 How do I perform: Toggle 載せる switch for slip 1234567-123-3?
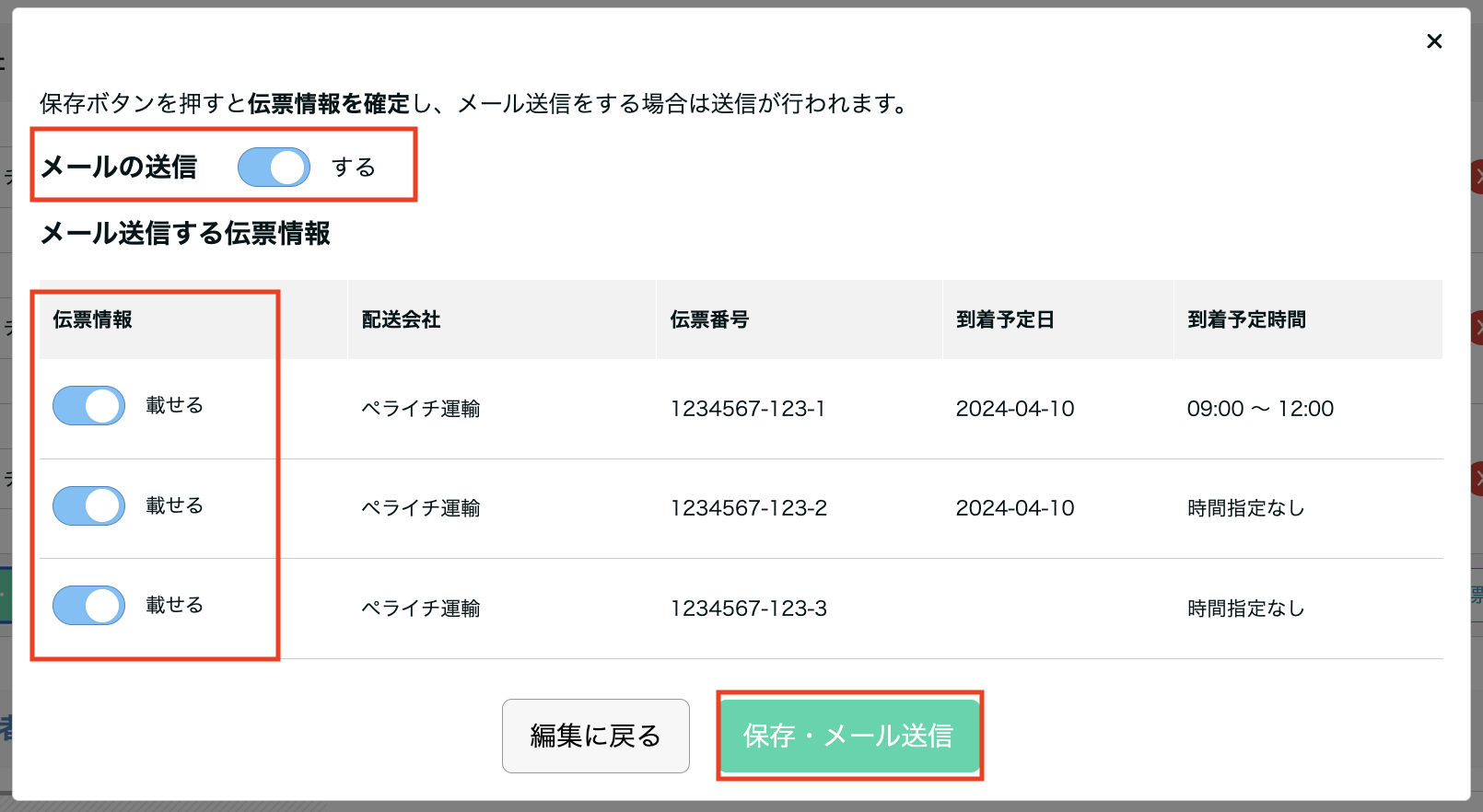88,606
